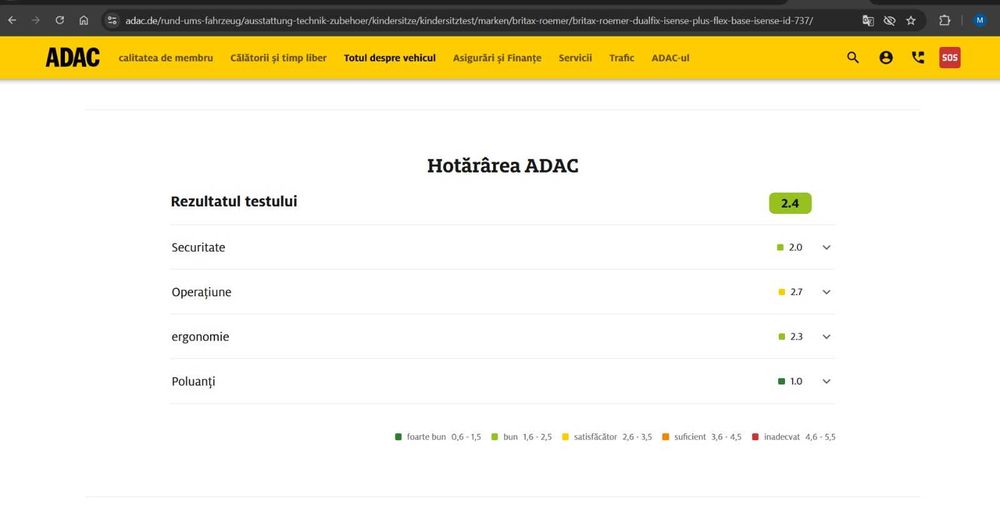Open the Google Translate icon

[868, 20]
